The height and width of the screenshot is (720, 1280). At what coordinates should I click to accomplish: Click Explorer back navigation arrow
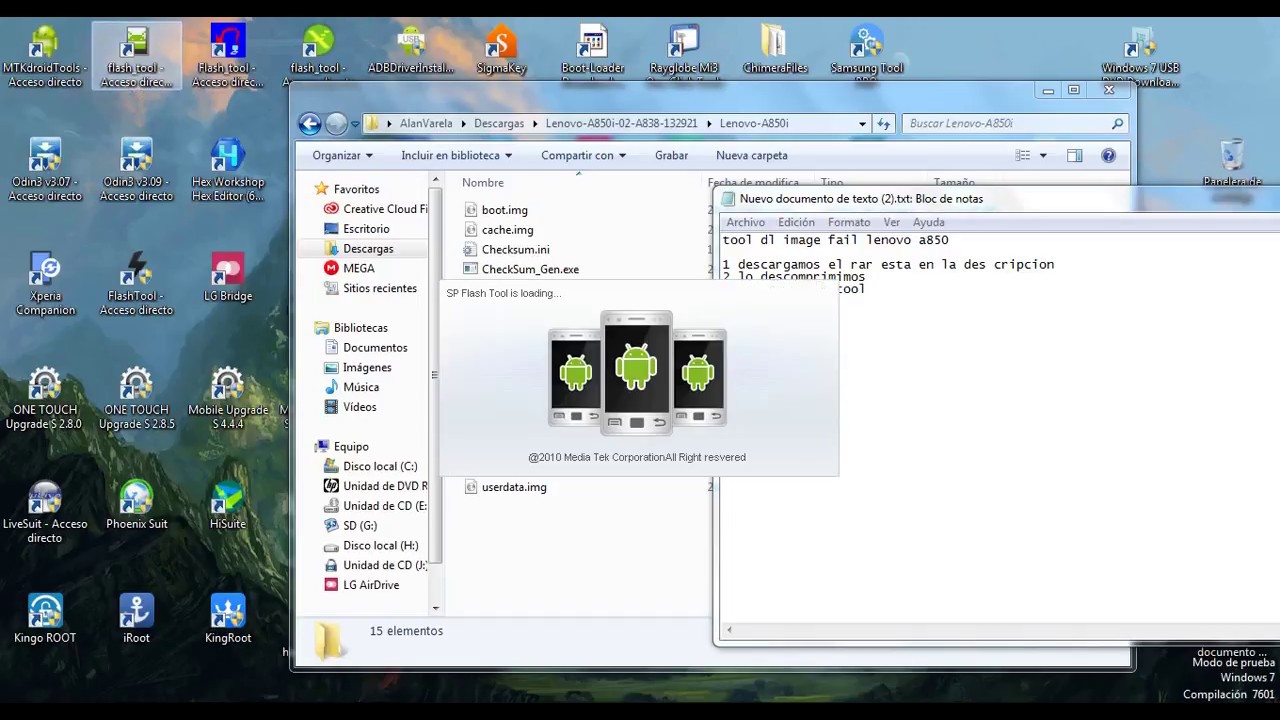click(x=310, y=123)
